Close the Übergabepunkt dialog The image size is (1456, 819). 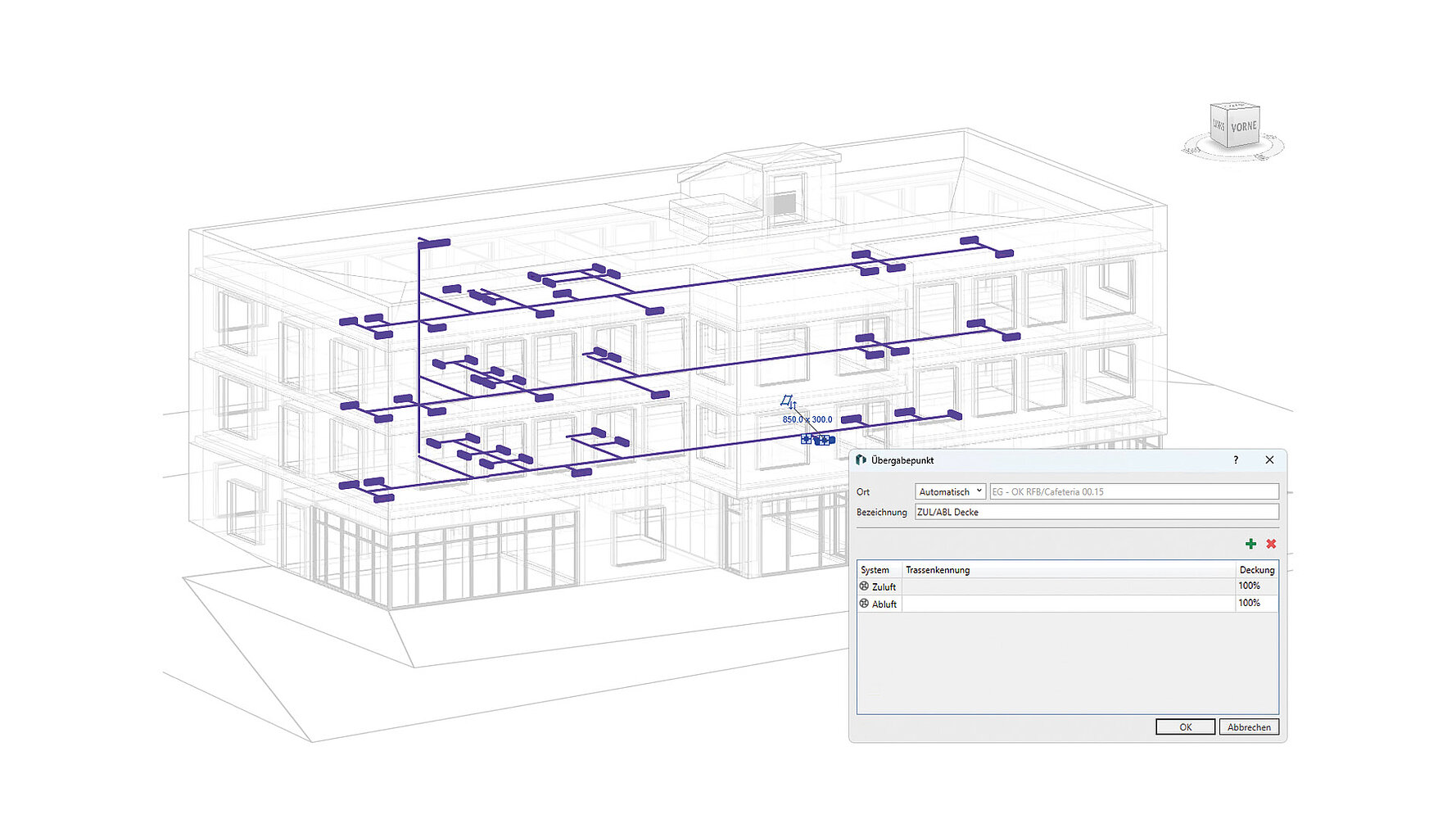[x=1269, y=460]
